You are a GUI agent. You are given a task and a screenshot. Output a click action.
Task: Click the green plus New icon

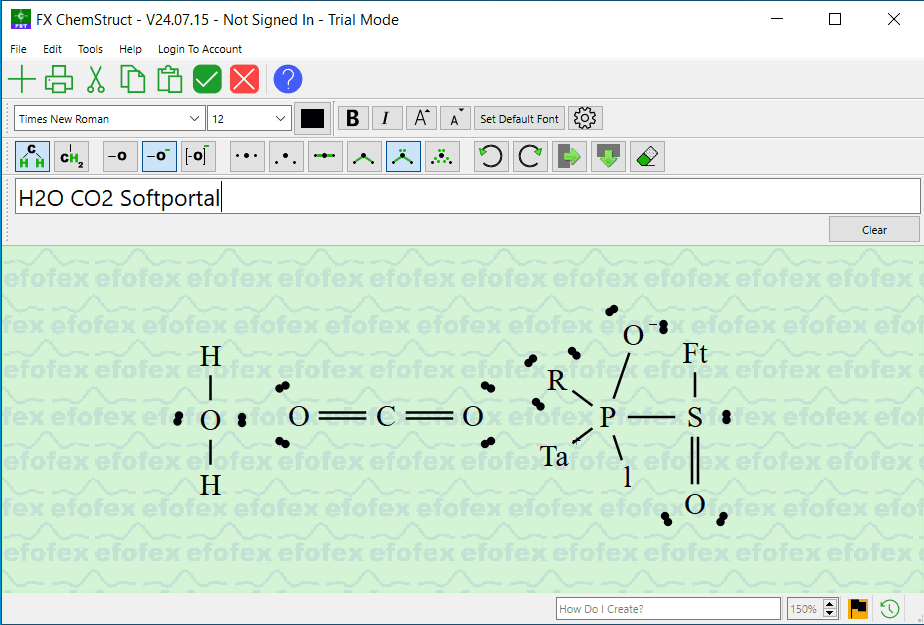[x=22, y=80]
